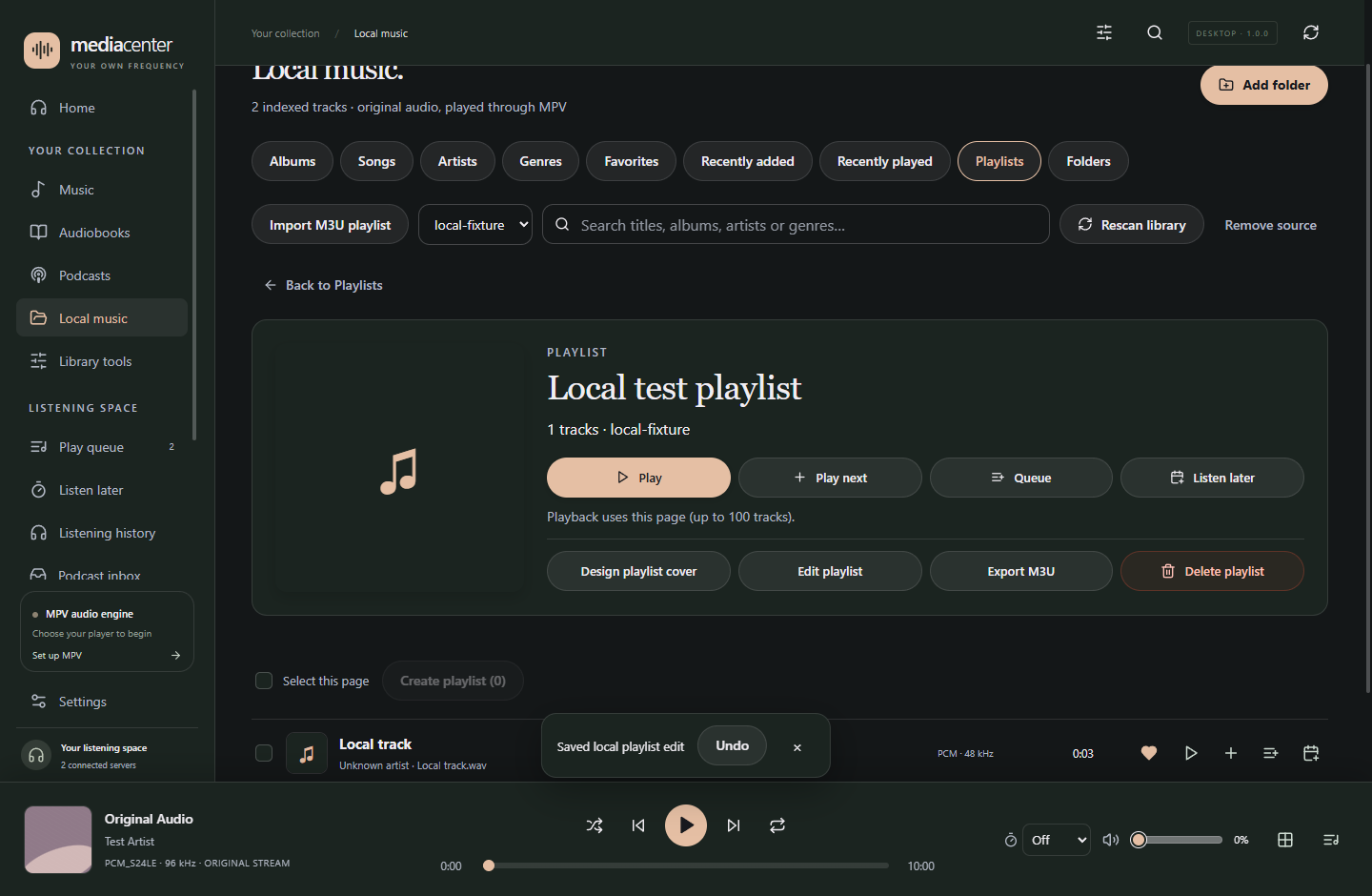Check the Select this page checkbox
The image size is (1372, 896).
pos(264,681)
